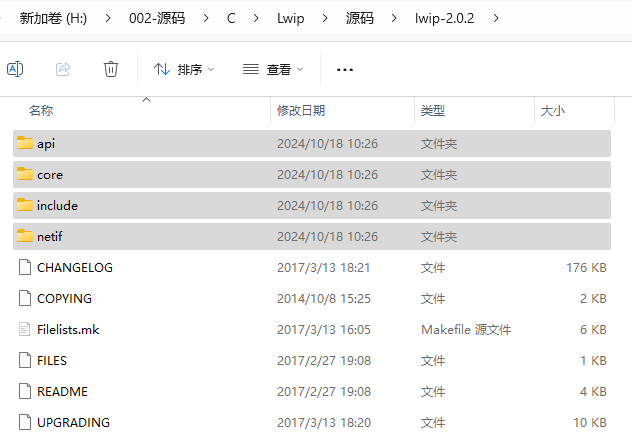Open the three-dots more options menu
632x448 pixels.
345,70
